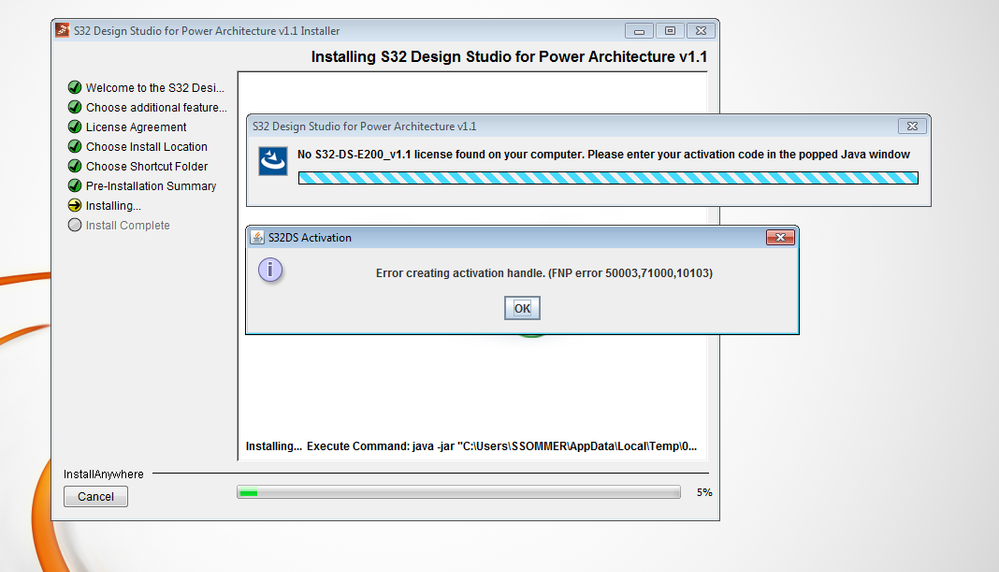Viewport: 999px width, 572px height.
Task: Click the grey circle beside Install Complete
Action: coord(75,225)
